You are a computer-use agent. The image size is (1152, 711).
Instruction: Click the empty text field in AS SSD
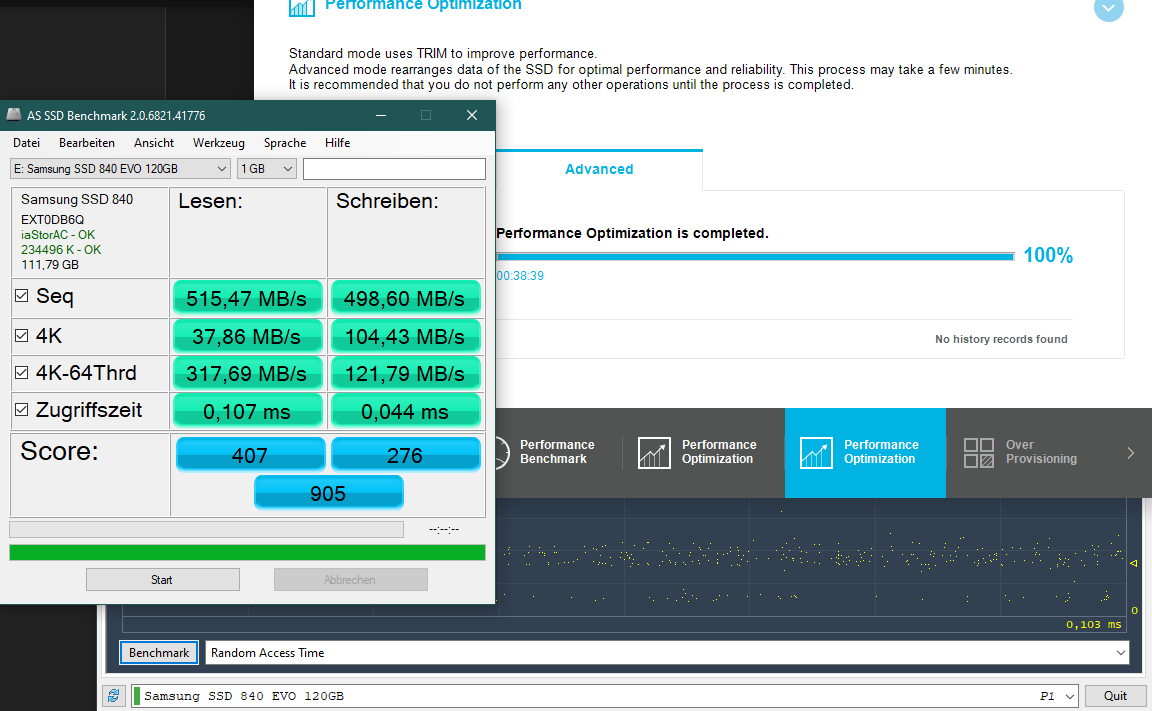(x=394, y=169)
